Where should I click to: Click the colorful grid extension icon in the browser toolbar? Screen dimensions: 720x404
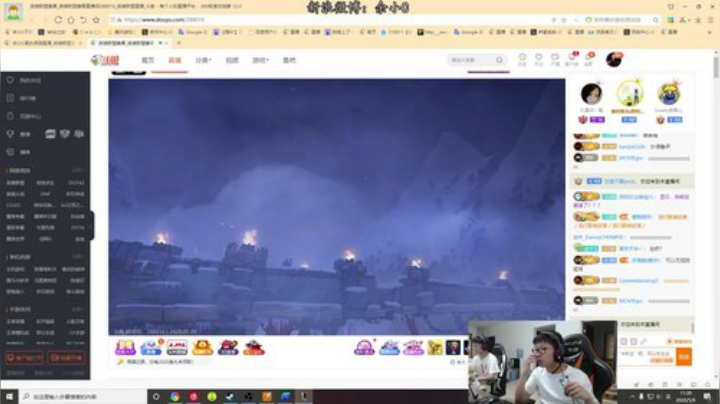click(x=671, y=20)
